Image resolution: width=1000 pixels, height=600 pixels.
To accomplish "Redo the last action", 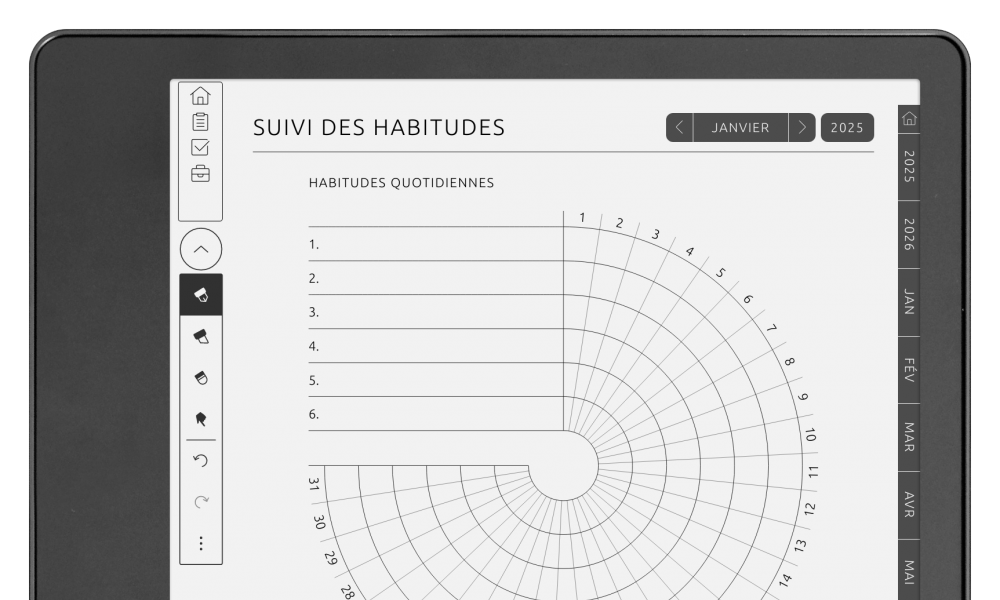I will [x=201, y=502].
